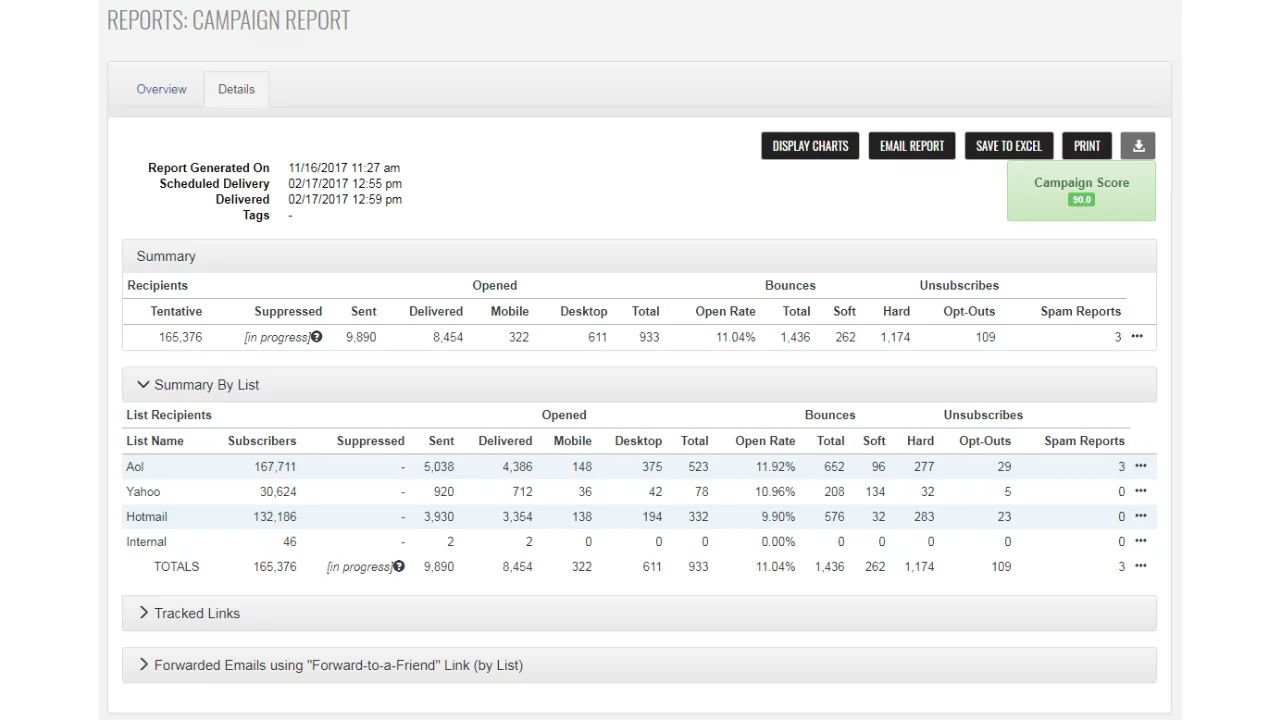The image size is (1280, 720).
Task: Click the help icon in the TOTALS Suppressed cell
Action: coord(399,566)
